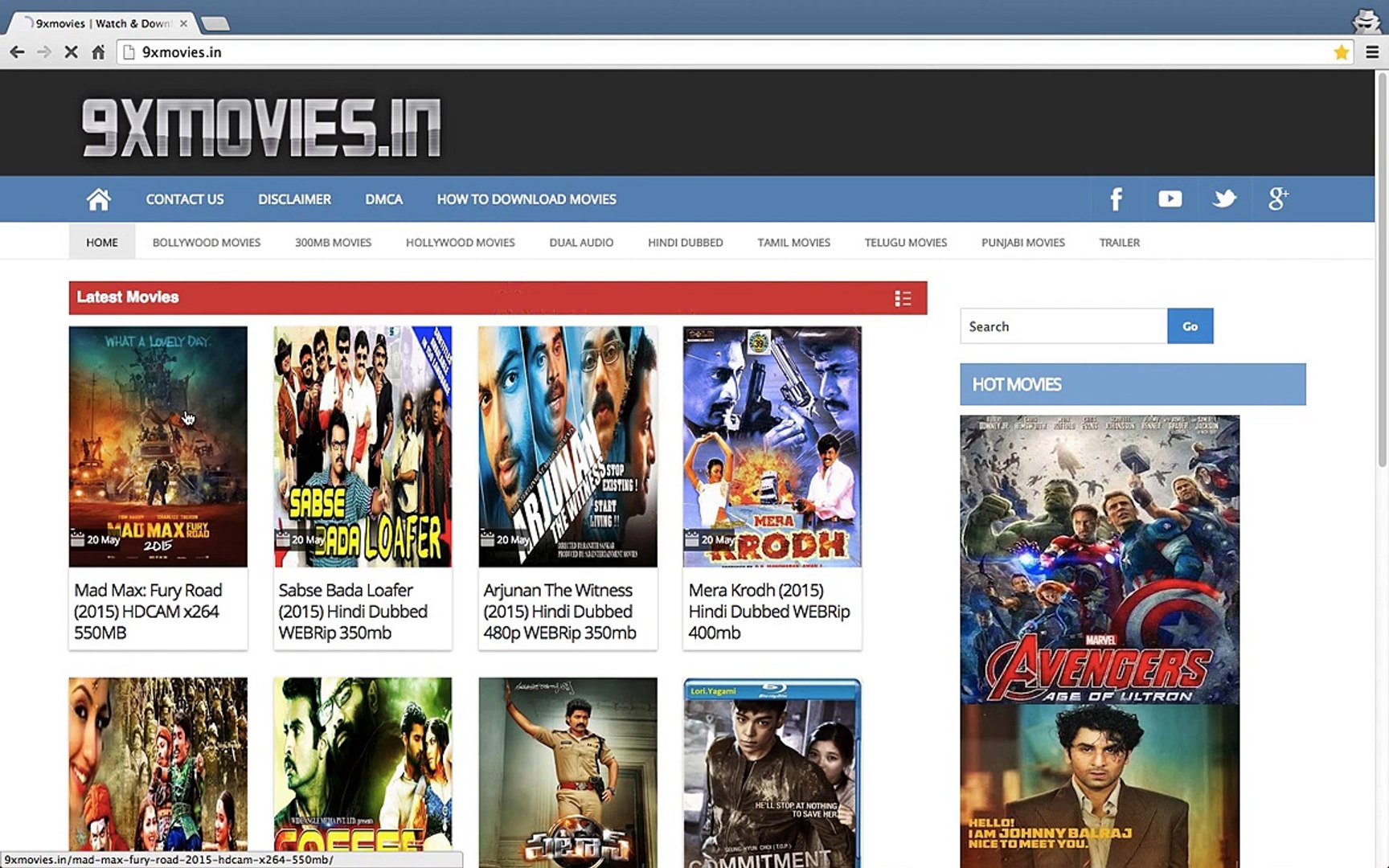Click the site home icon in blue bar
The width and height of the screenshot is (1389, 868).
point(99,199)
